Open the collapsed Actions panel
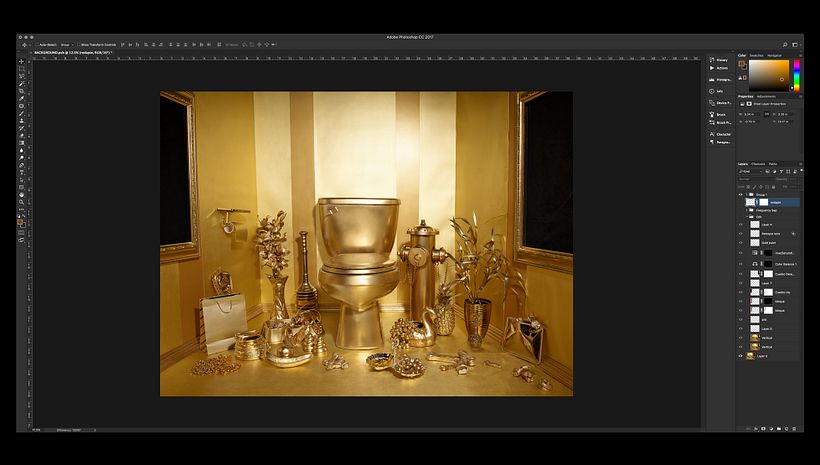The height and width of the screenshot is (465, 820). point(719,68)
